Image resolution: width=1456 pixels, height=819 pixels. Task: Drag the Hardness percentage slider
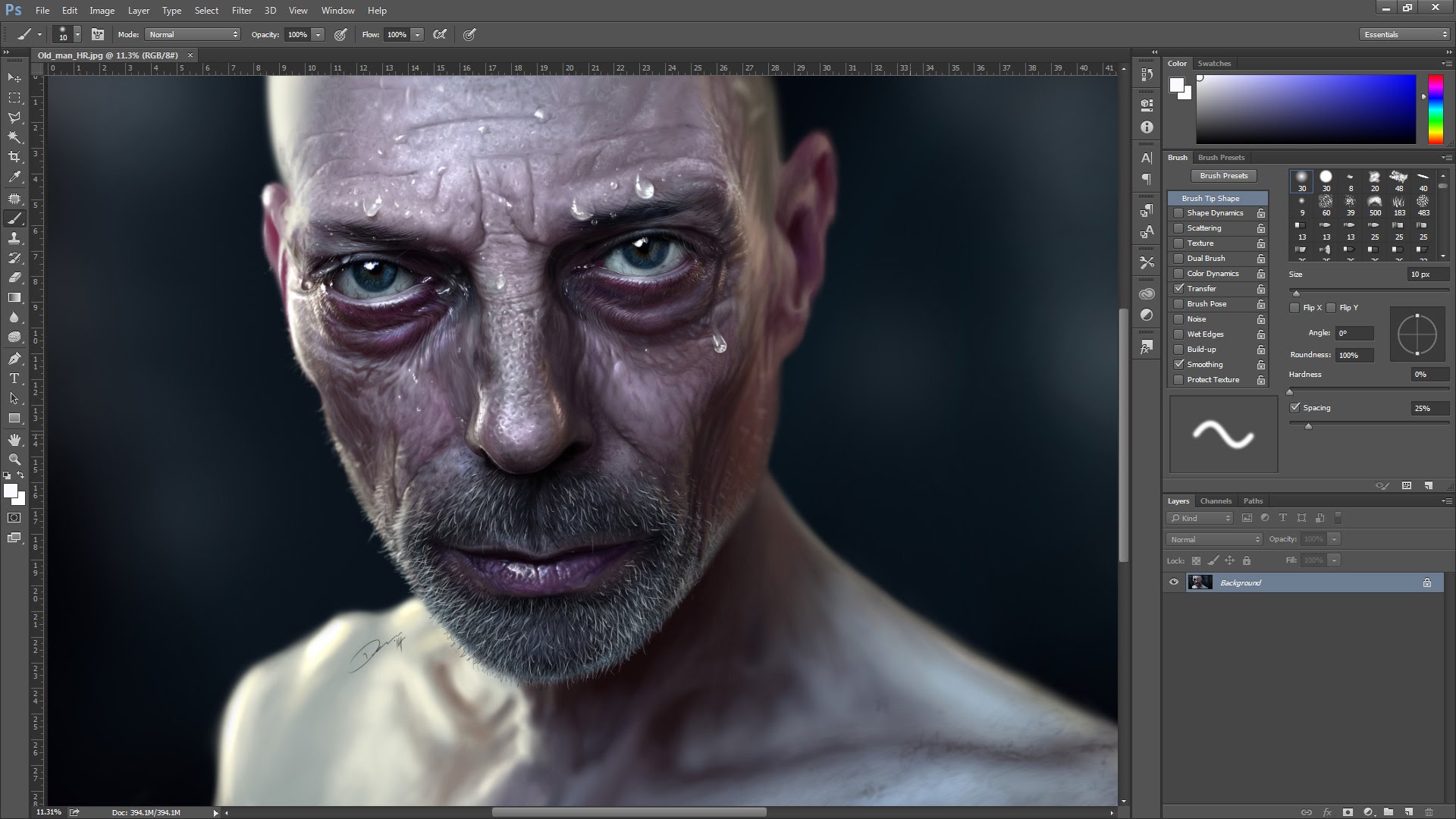(x=1292, y=391)
